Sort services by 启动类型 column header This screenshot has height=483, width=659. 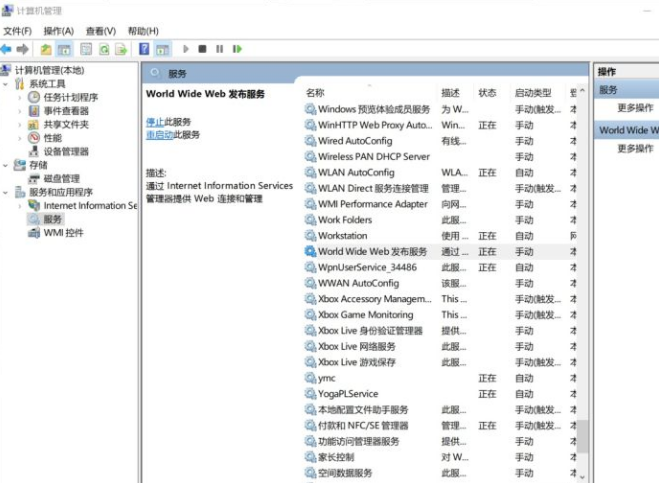532,92
